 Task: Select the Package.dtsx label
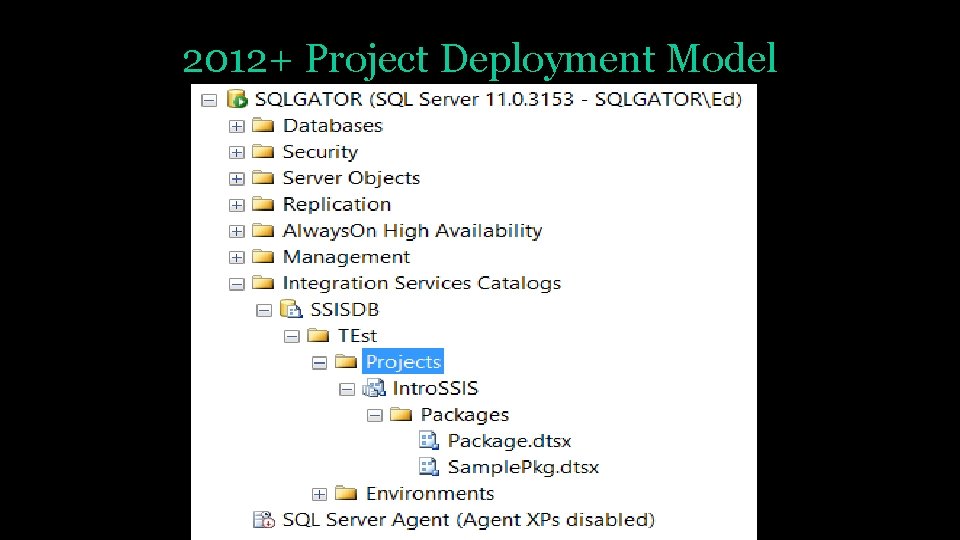point(509,441)
